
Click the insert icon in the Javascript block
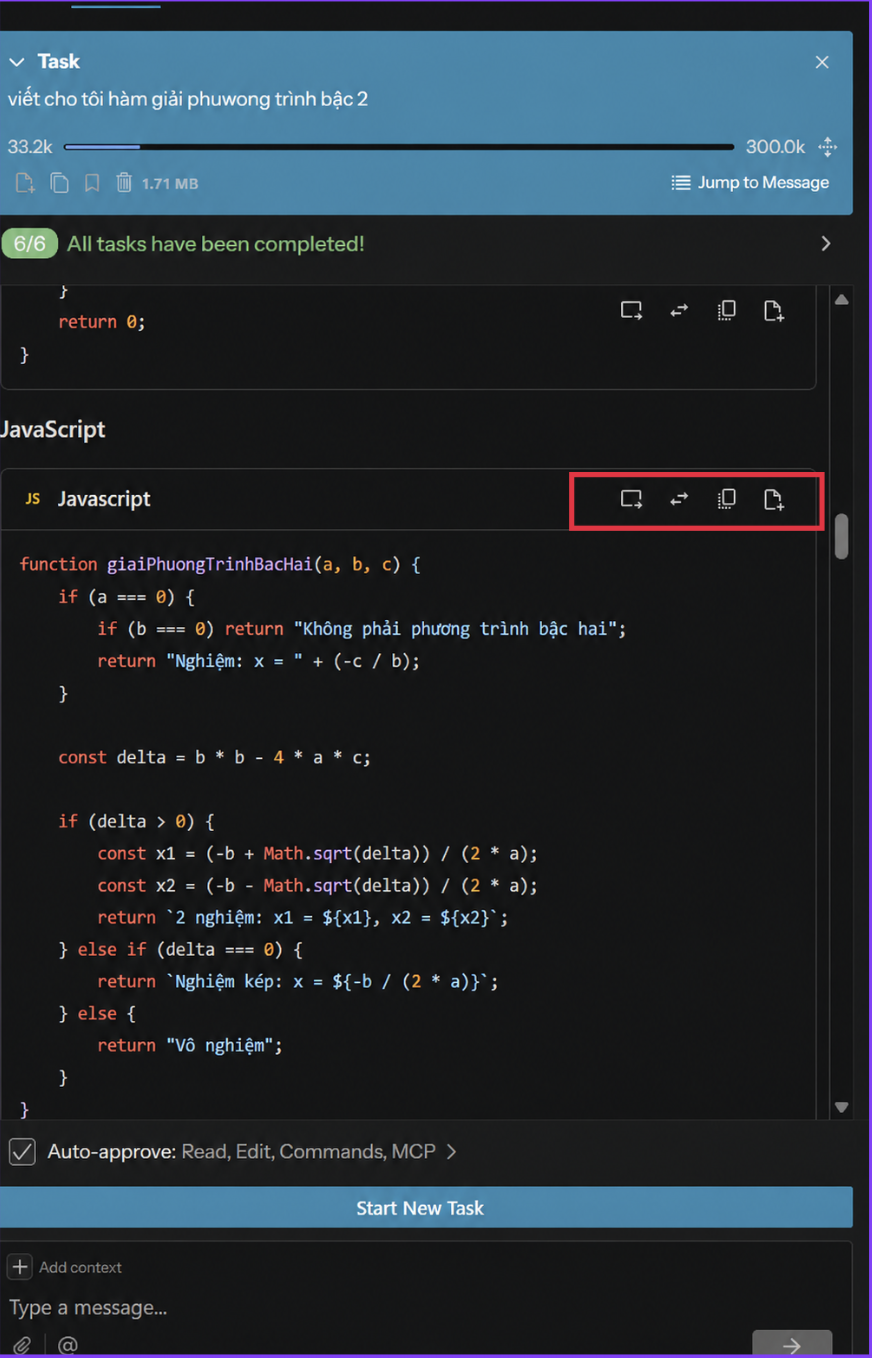click(x=631, y=499)
